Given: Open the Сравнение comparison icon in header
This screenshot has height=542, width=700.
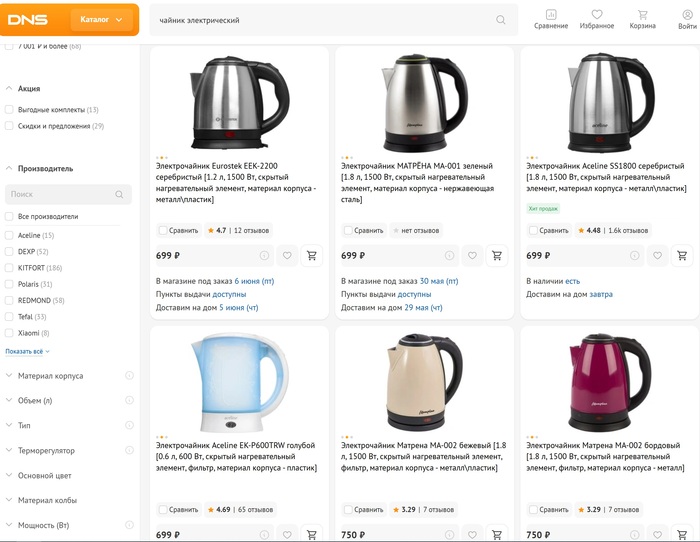Looking at the screenshot, I should tap(551, 19).
